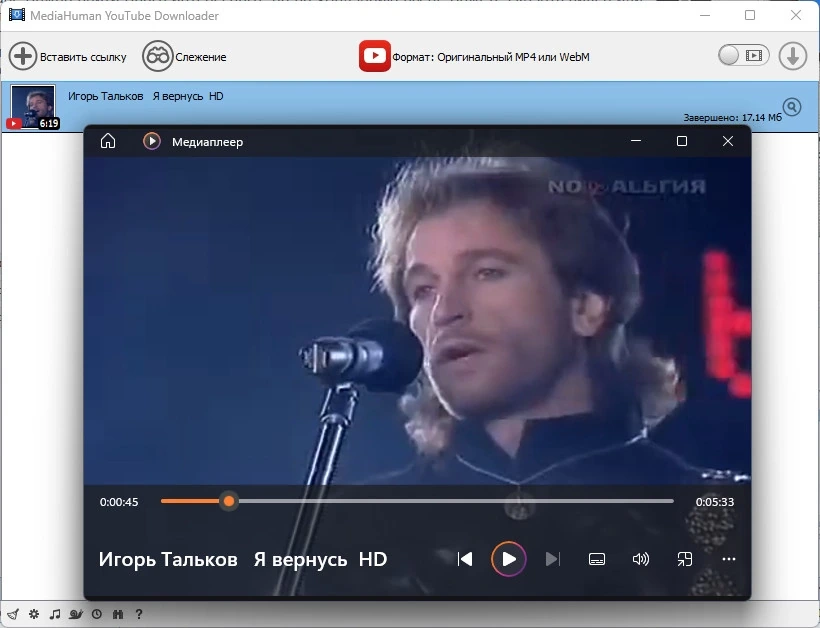Skip to next track in media player
820x628 pixels.
tap(553, 559)
